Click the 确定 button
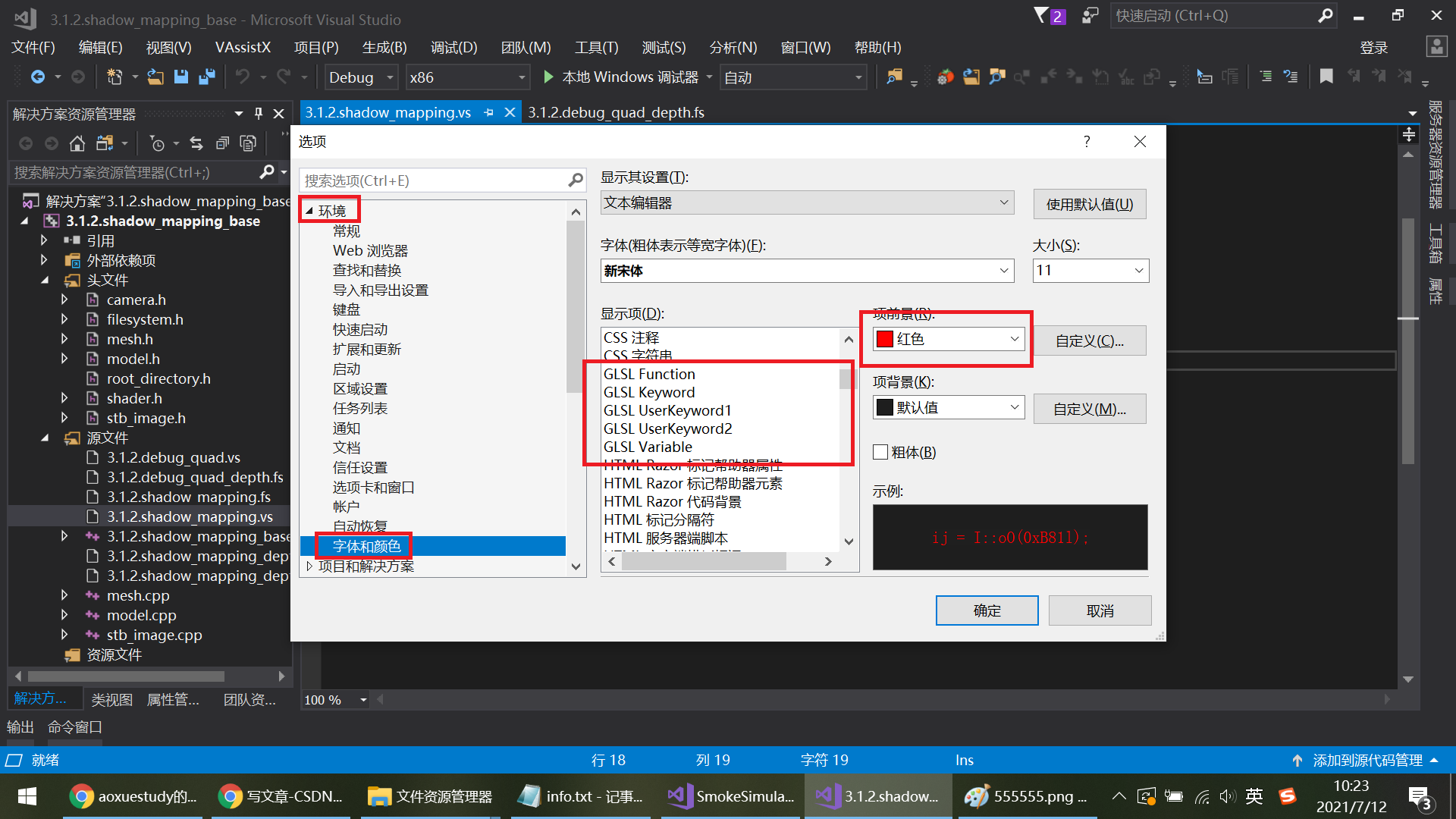 pos(986,611)
